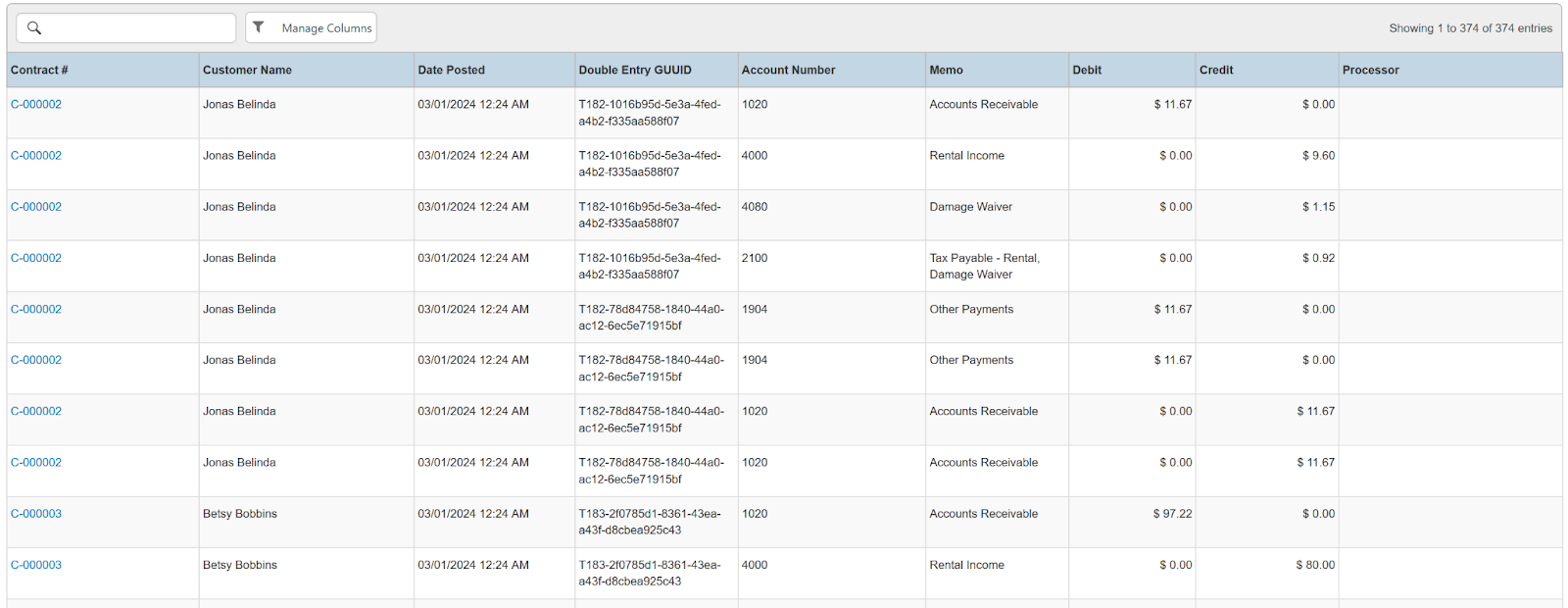1568x608 pixels.
Task: Focus the table search input field
Action: pyautogui.click(x=137, y=28)
